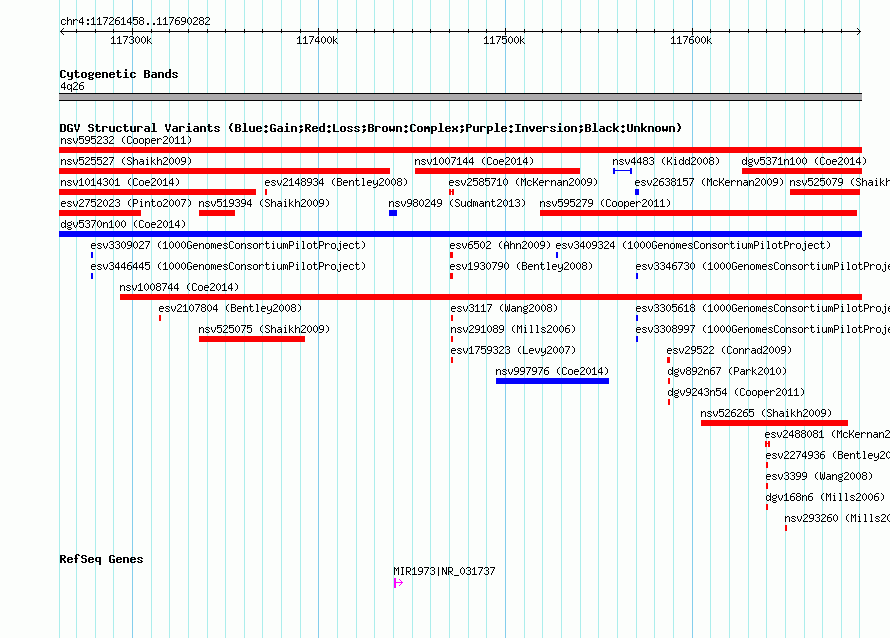Click the 117600k ruler position label
This screenshot has width=890, height=638.
coord(691,40)
